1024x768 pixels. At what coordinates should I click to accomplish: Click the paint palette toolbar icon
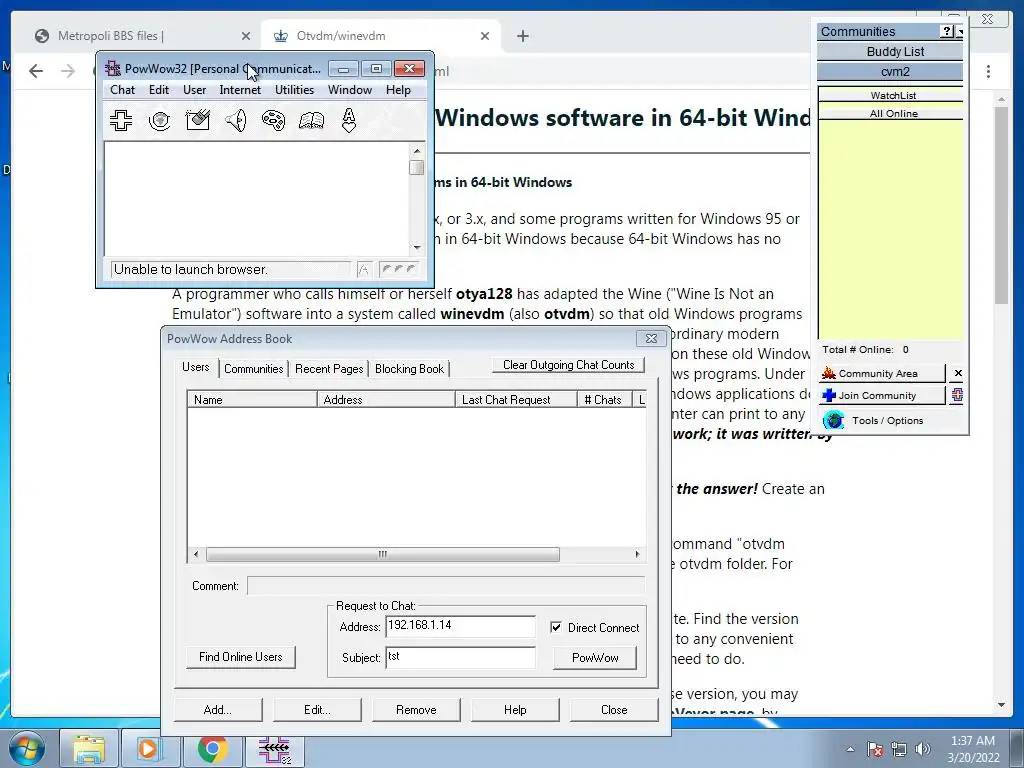point(273,120)
